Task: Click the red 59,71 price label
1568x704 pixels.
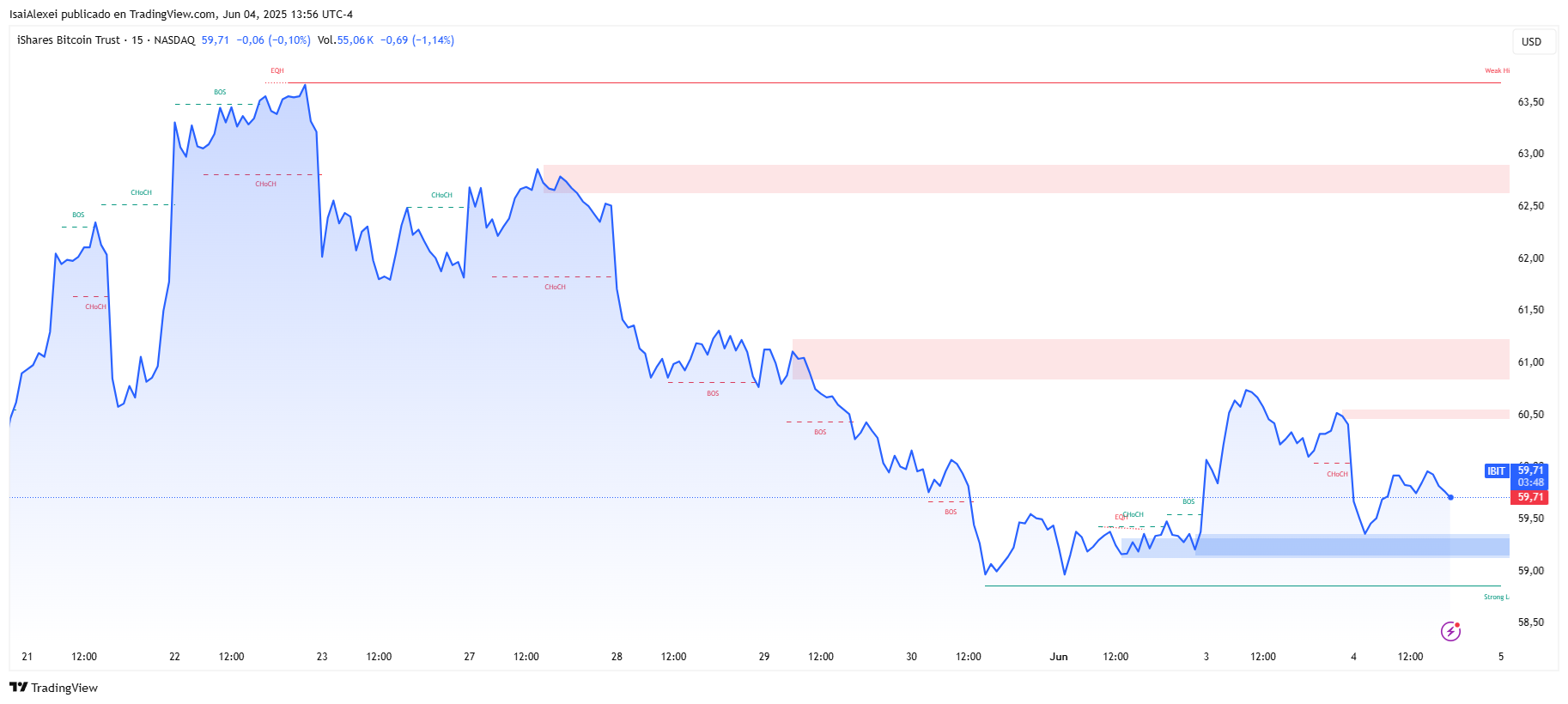Action: tap(1530, 497)
